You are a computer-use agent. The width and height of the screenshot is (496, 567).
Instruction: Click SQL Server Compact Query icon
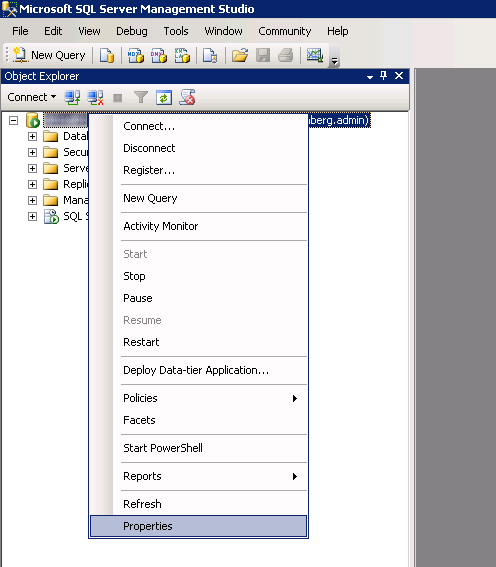[x=210, y=55]
